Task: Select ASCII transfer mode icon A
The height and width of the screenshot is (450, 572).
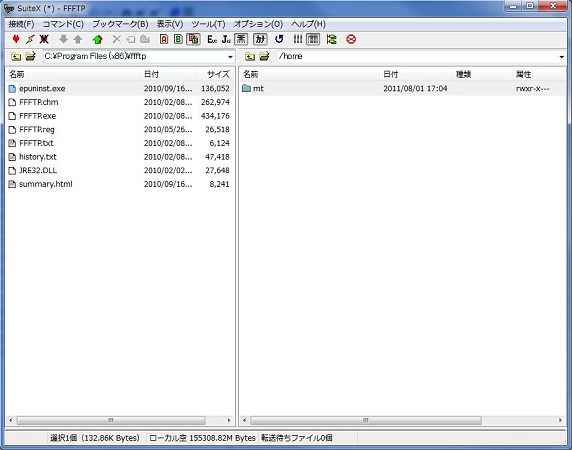Action: click(x=164, y=39)
